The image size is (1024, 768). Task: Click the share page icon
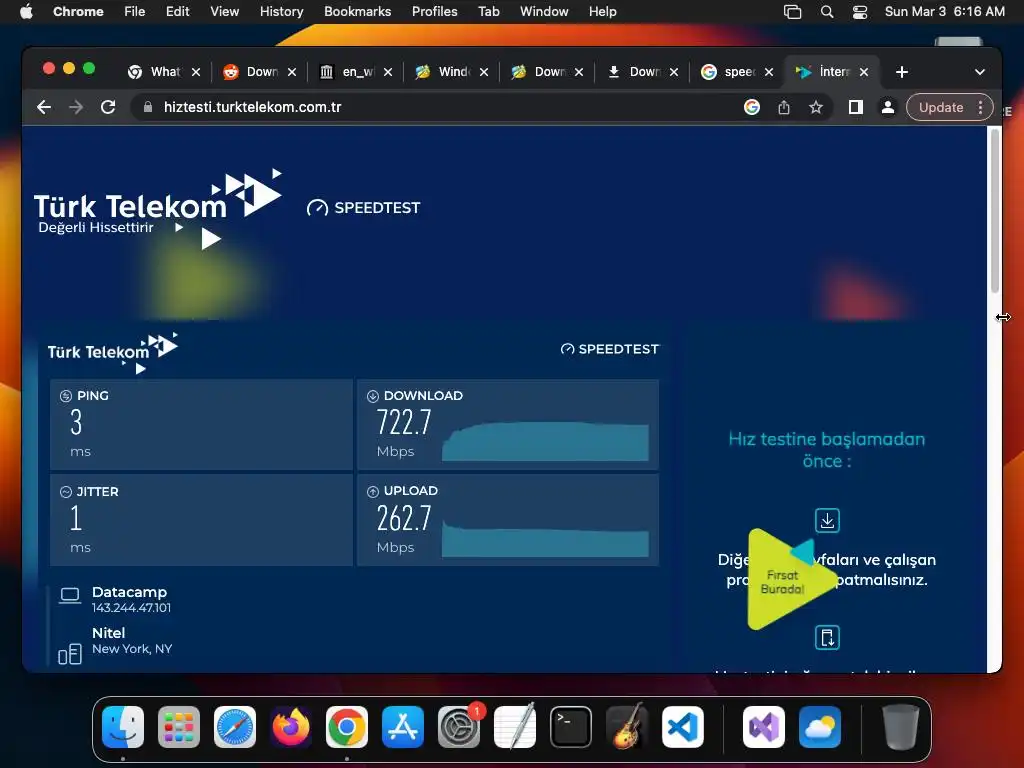coord(784,107)
